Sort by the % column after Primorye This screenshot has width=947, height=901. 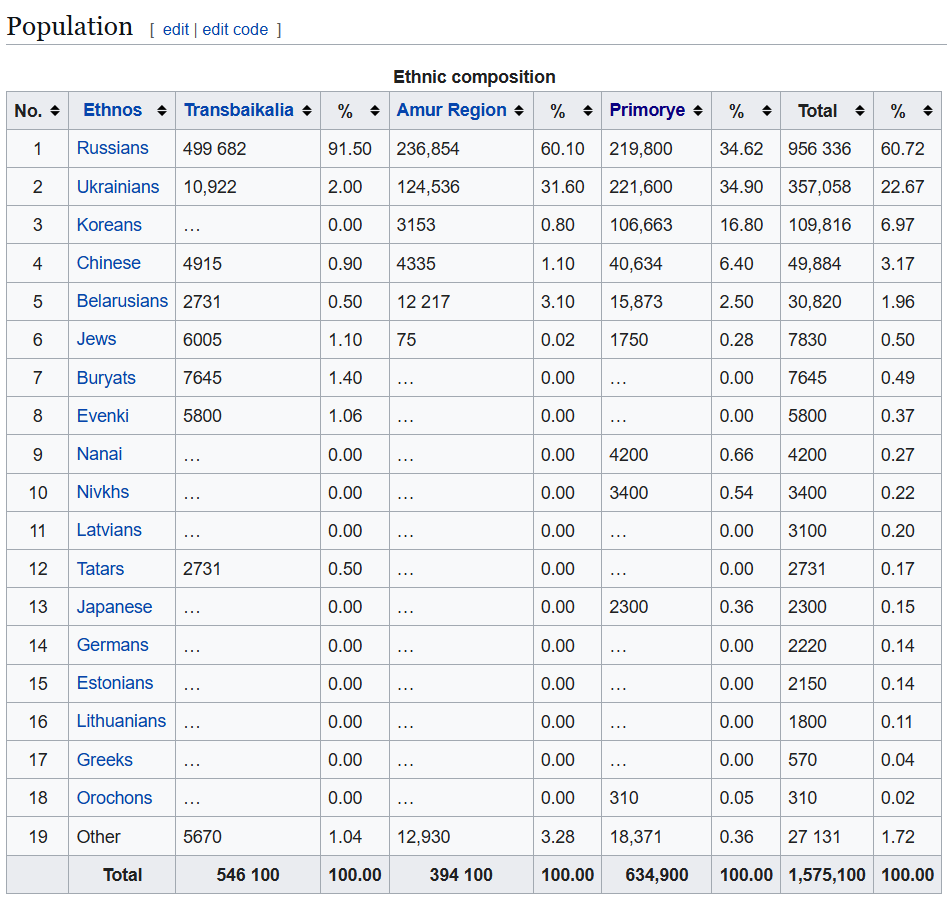(x=767, y=111)
